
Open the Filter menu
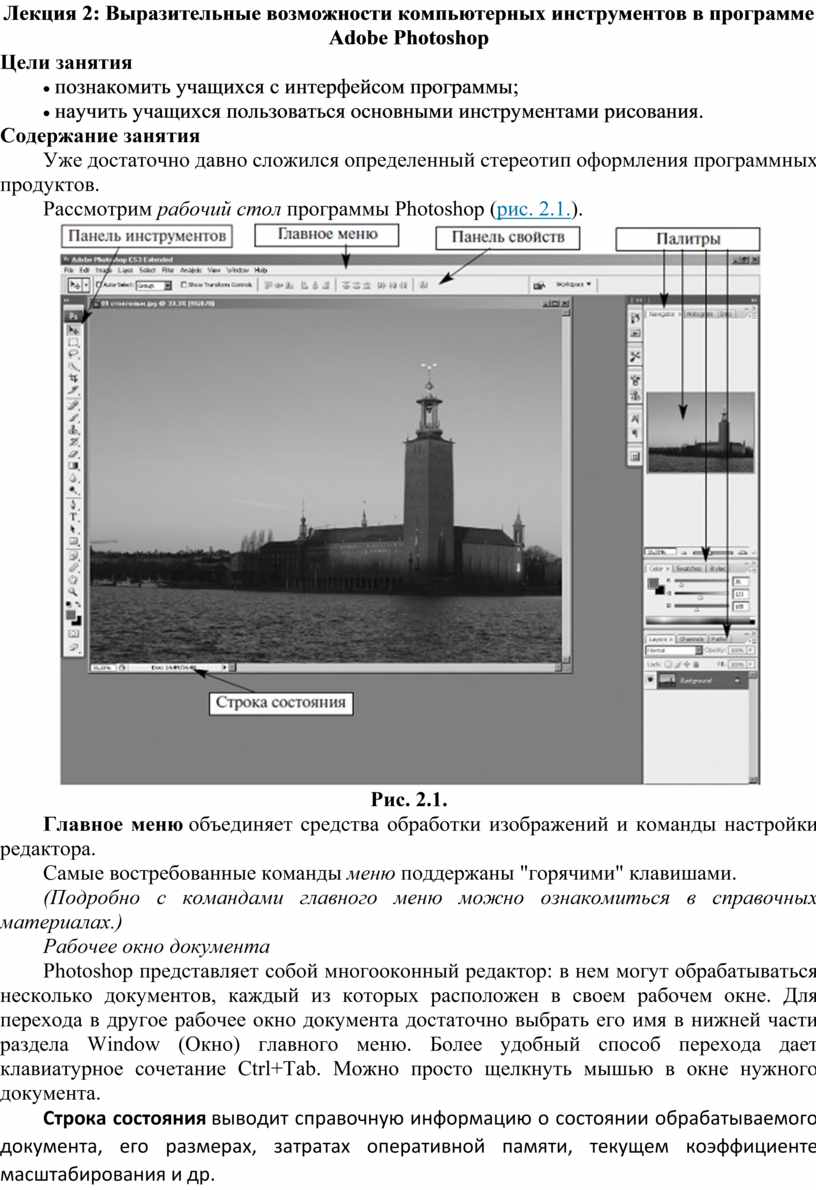(168, 269)
